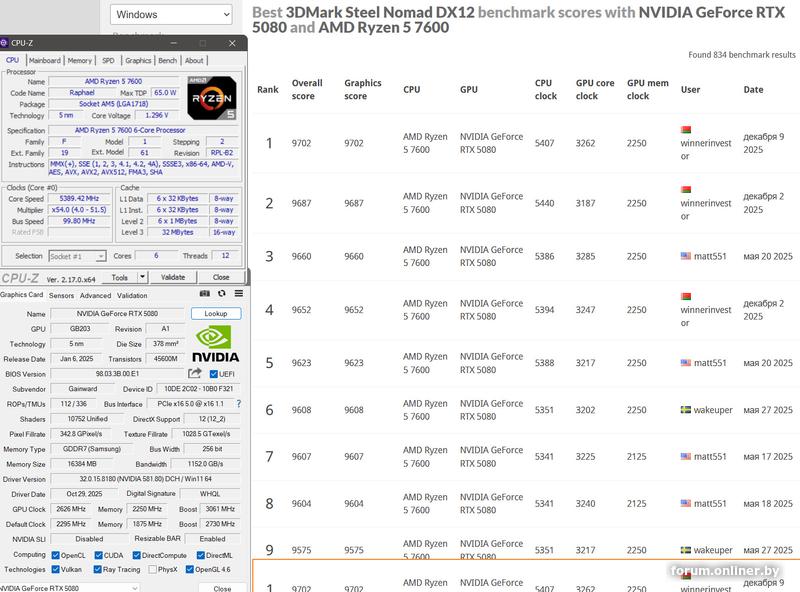Click the NVIDIA logo in GPU-Z
Viewport: 800px width, 592px height.
(x=215, y=344)
